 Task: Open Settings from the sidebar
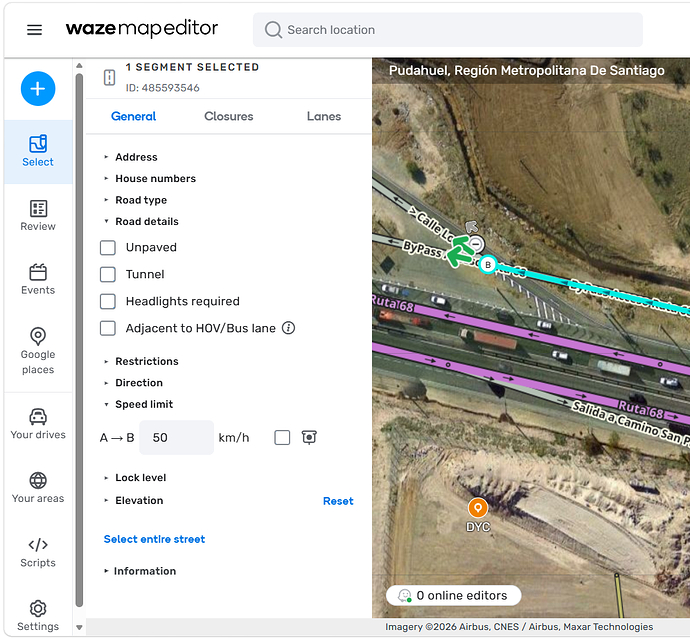(x=38, y=616)
